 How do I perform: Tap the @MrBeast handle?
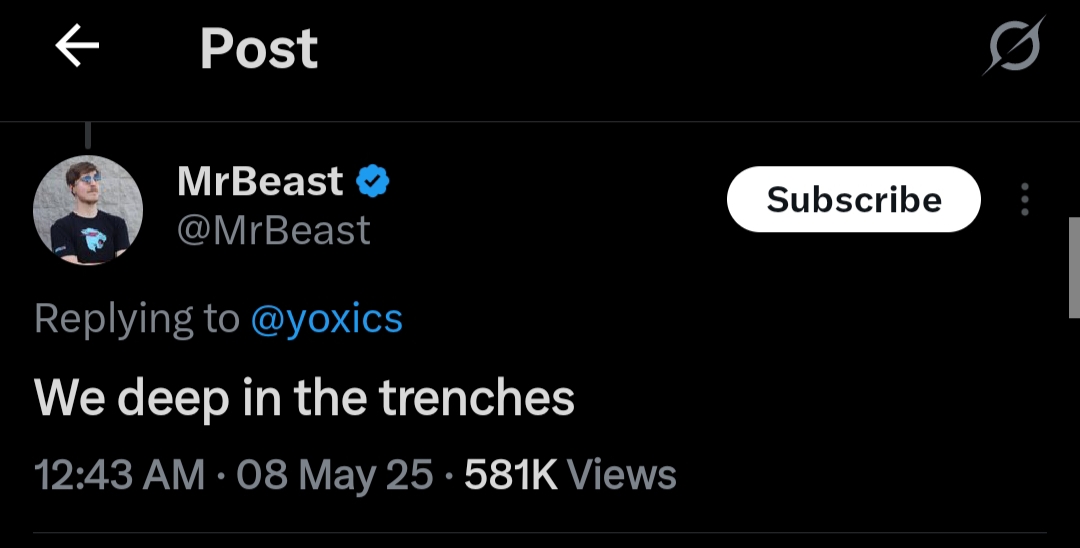tap(274, 231)
